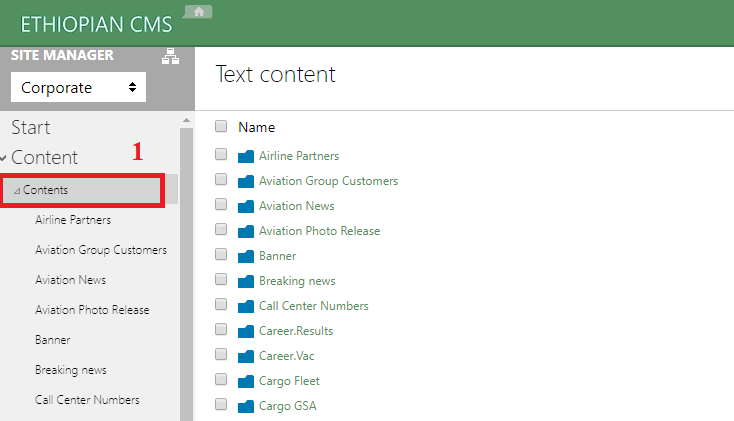Image resolution: width=734 pixels, height=421 pixels.
Task: Click the folder icon next to Banner
Action: pyautogui.click(x=246, y=256)
